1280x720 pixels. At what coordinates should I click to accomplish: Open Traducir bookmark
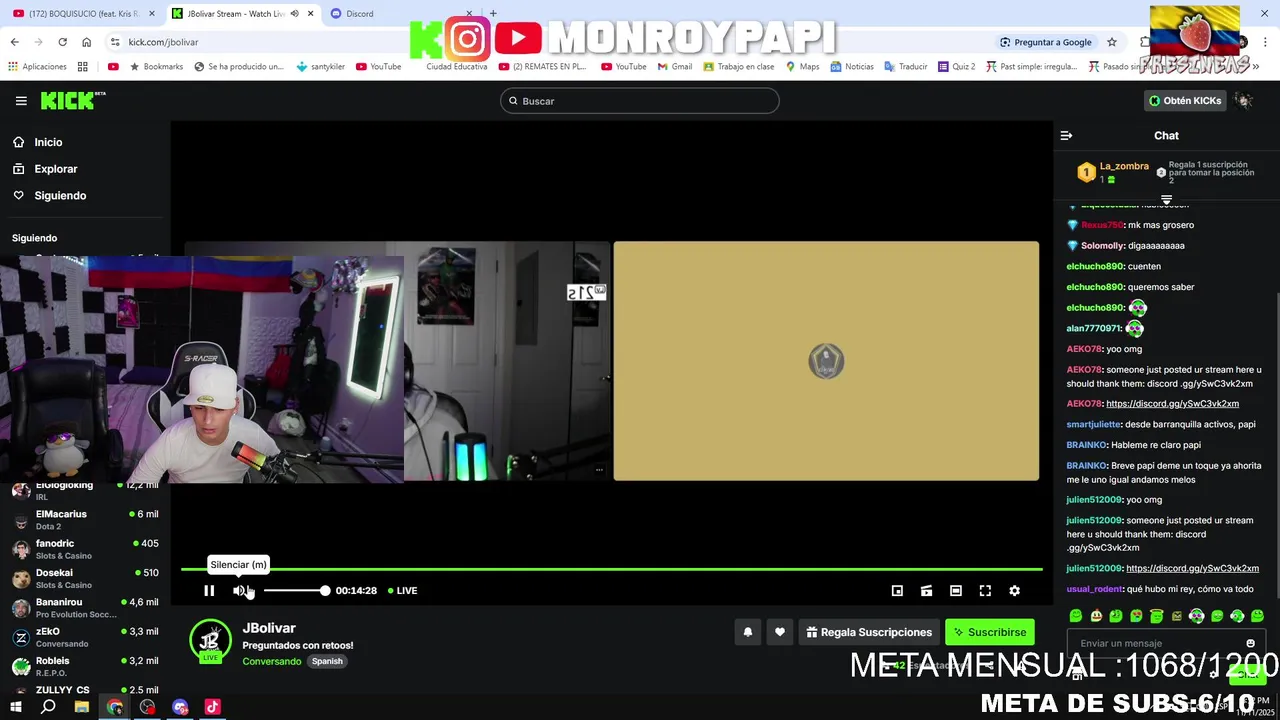pos(905,67)
